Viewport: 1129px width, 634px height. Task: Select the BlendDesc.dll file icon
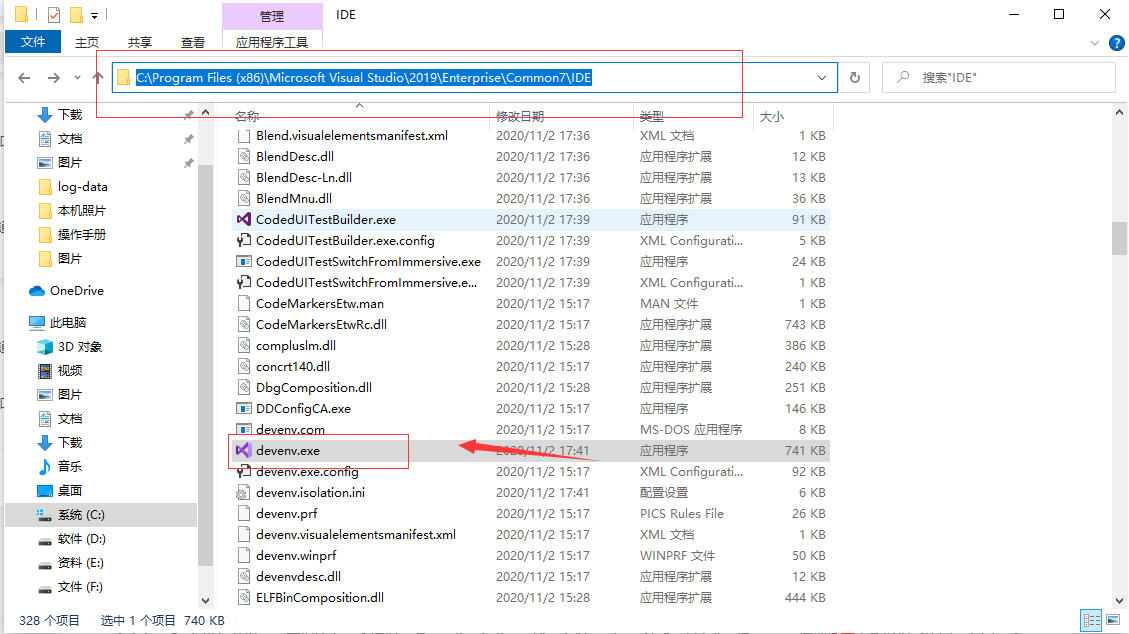coord(243,156)
